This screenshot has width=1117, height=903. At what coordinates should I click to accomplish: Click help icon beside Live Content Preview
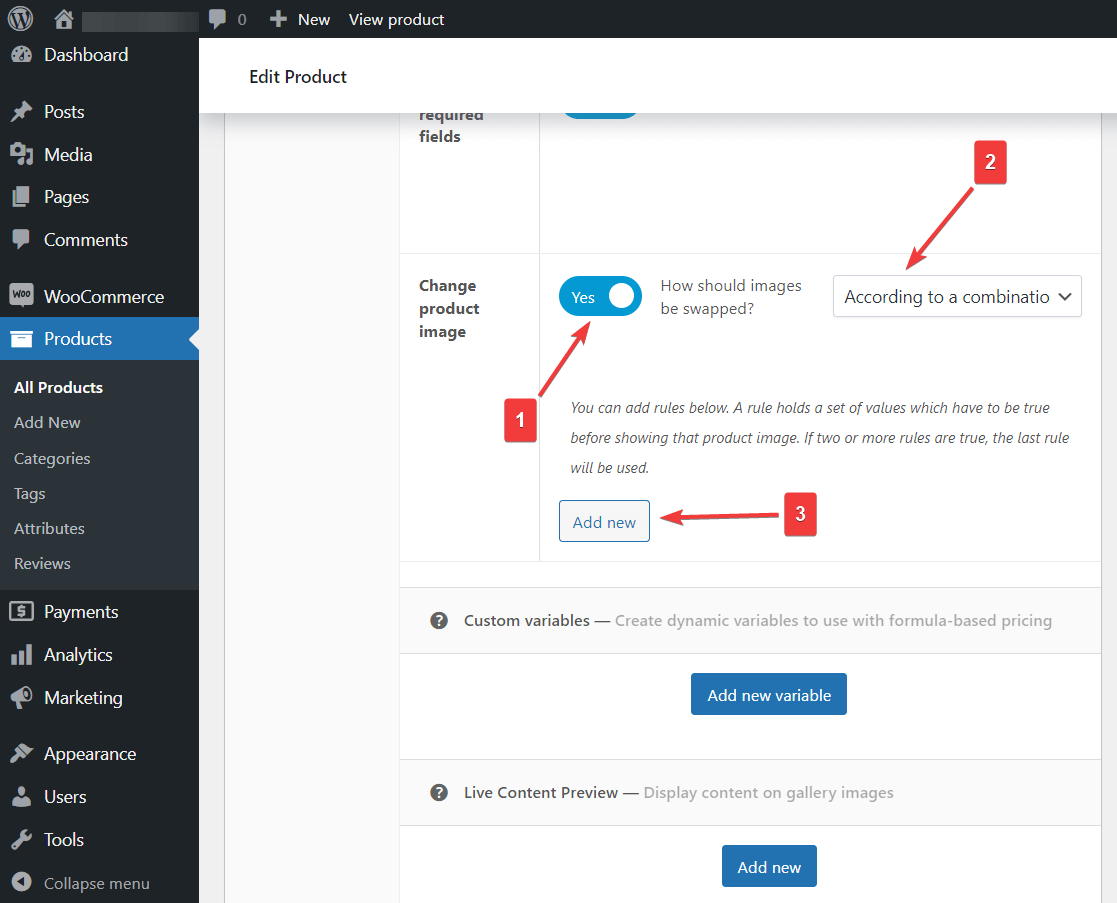[x=439, y=793]
